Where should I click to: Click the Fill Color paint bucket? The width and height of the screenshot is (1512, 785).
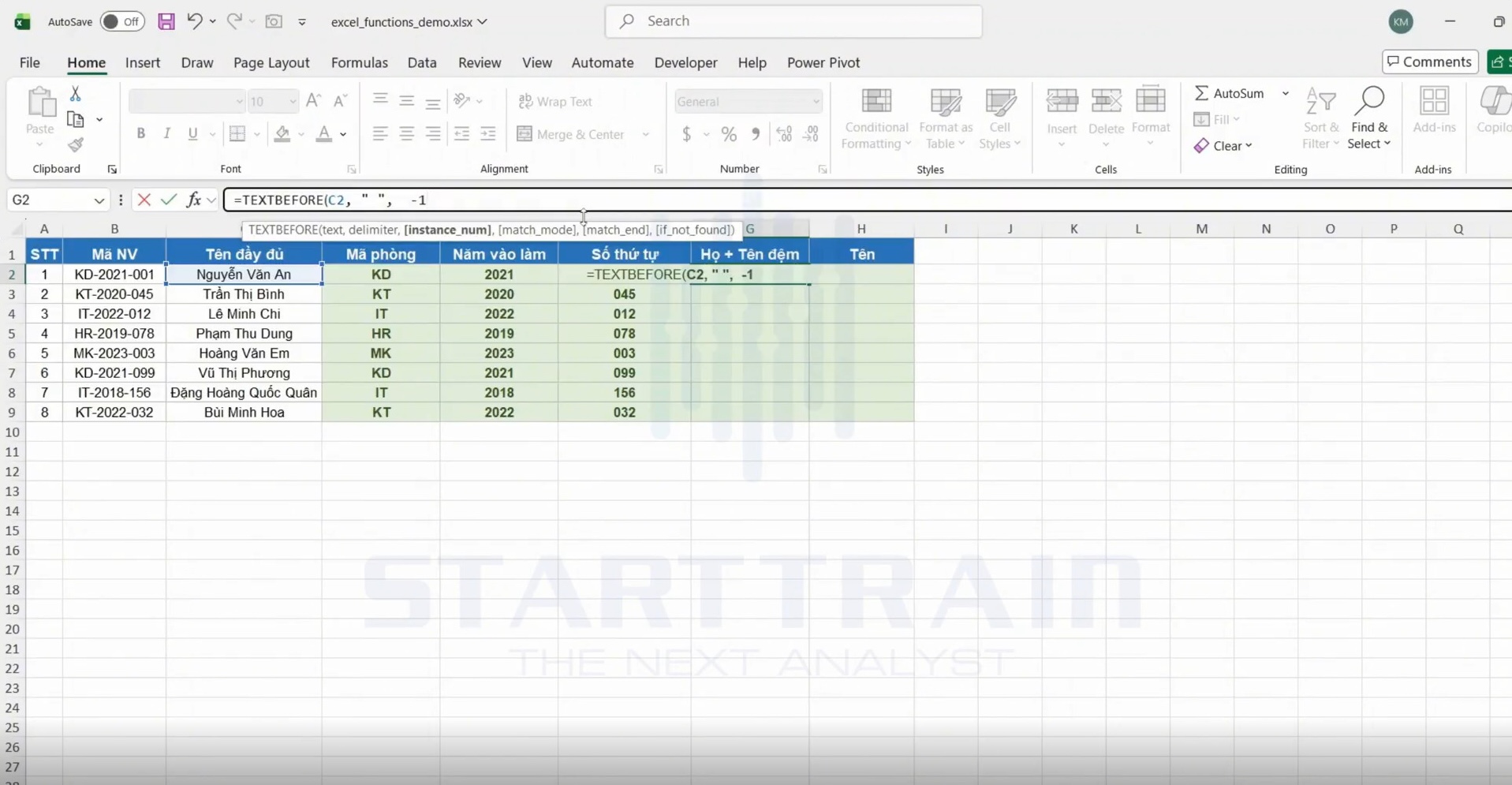282,134
